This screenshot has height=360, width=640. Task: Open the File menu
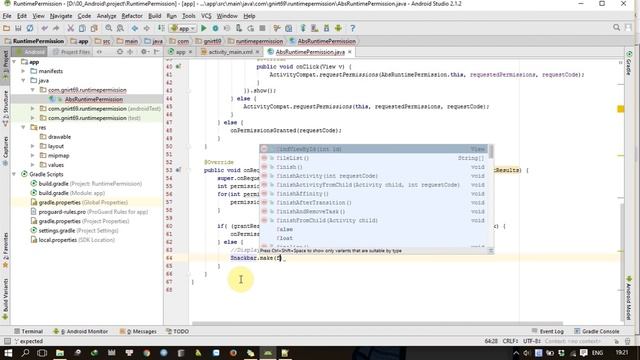point(7,16)
